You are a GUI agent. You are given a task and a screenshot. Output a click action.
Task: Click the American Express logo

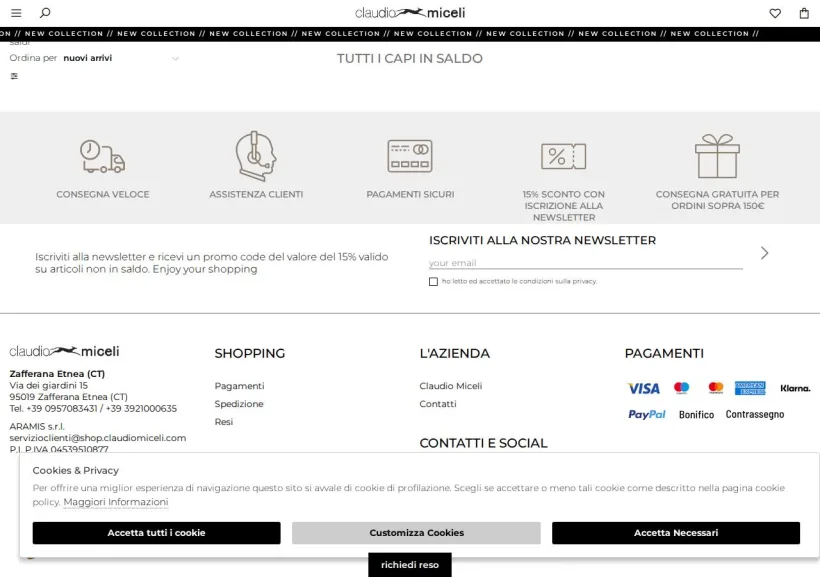coord(750,388)
